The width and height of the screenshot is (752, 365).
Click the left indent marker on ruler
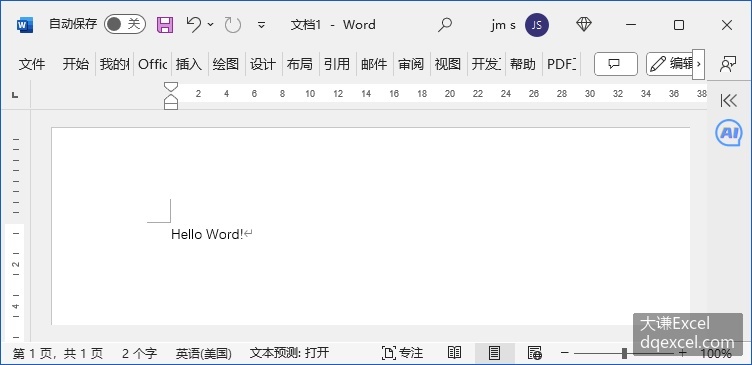coord(171,106)
